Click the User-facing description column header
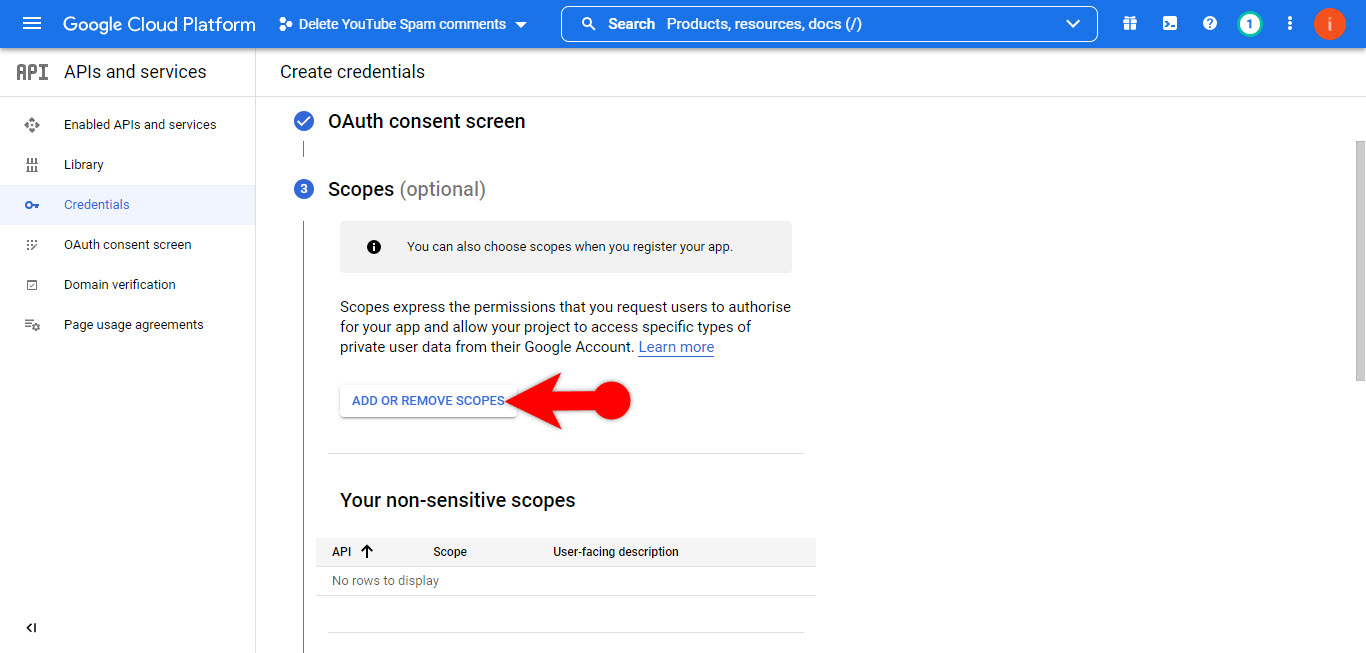 pyautogui.click(x=616, y=552)
